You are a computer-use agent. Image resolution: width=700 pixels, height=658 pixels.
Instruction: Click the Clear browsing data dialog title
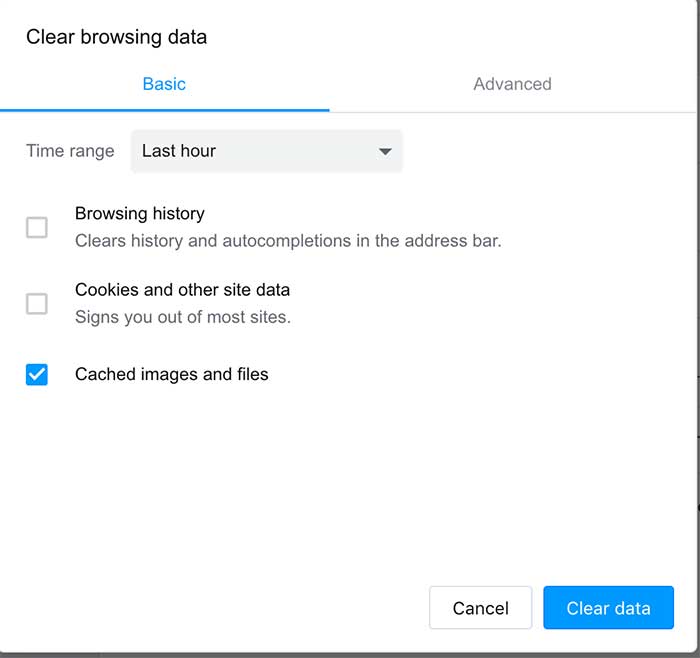[x=117, y=37]
